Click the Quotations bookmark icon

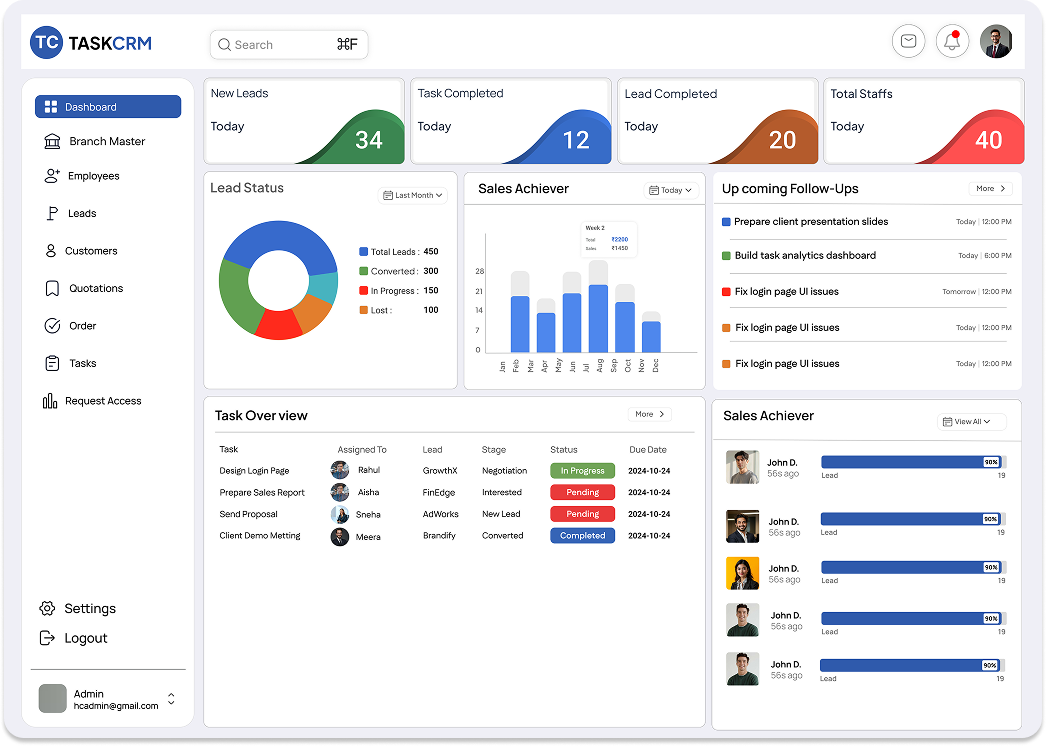click(52, 288)
